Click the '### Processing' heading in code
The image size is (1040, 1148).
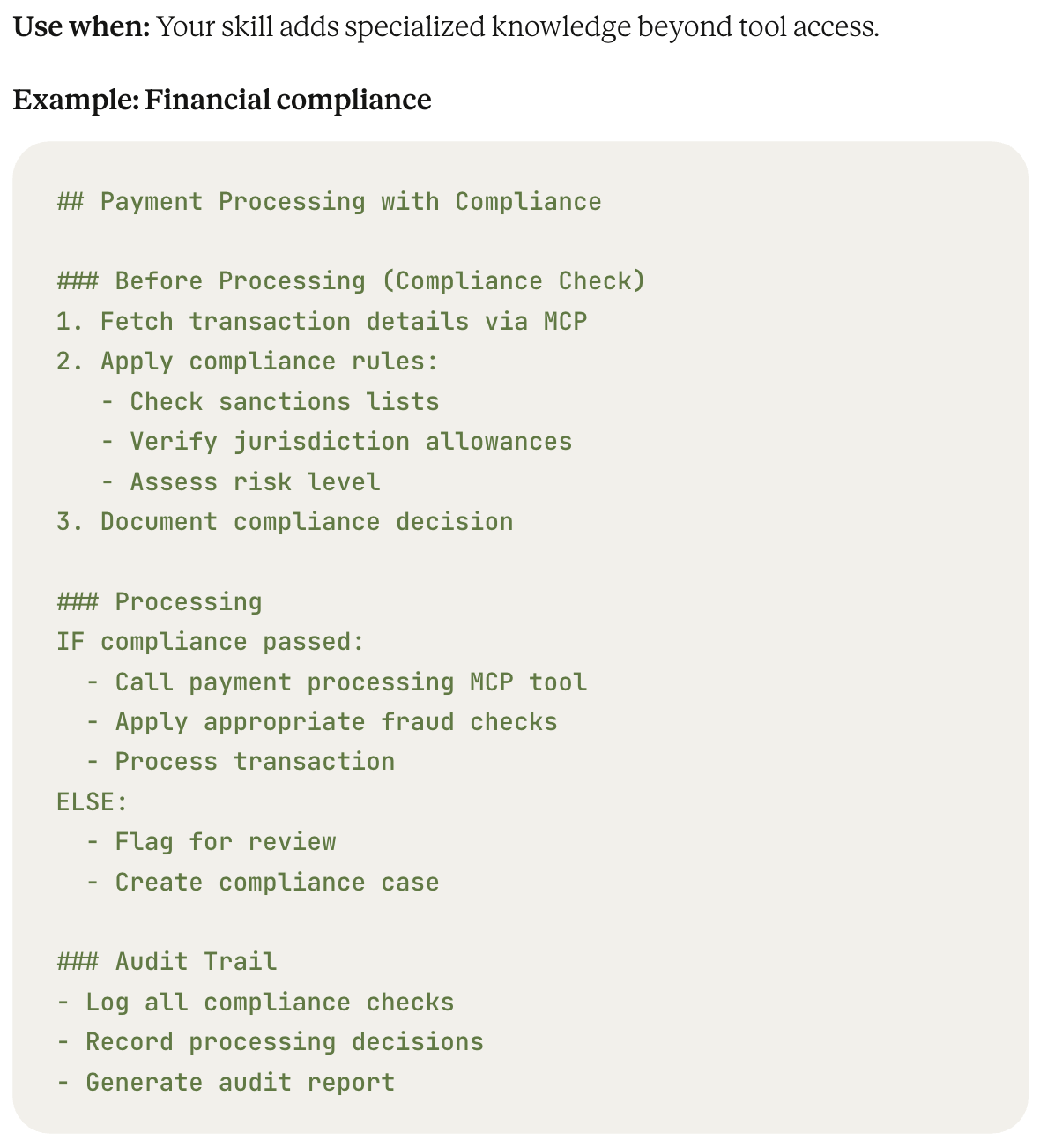[160, 602]
